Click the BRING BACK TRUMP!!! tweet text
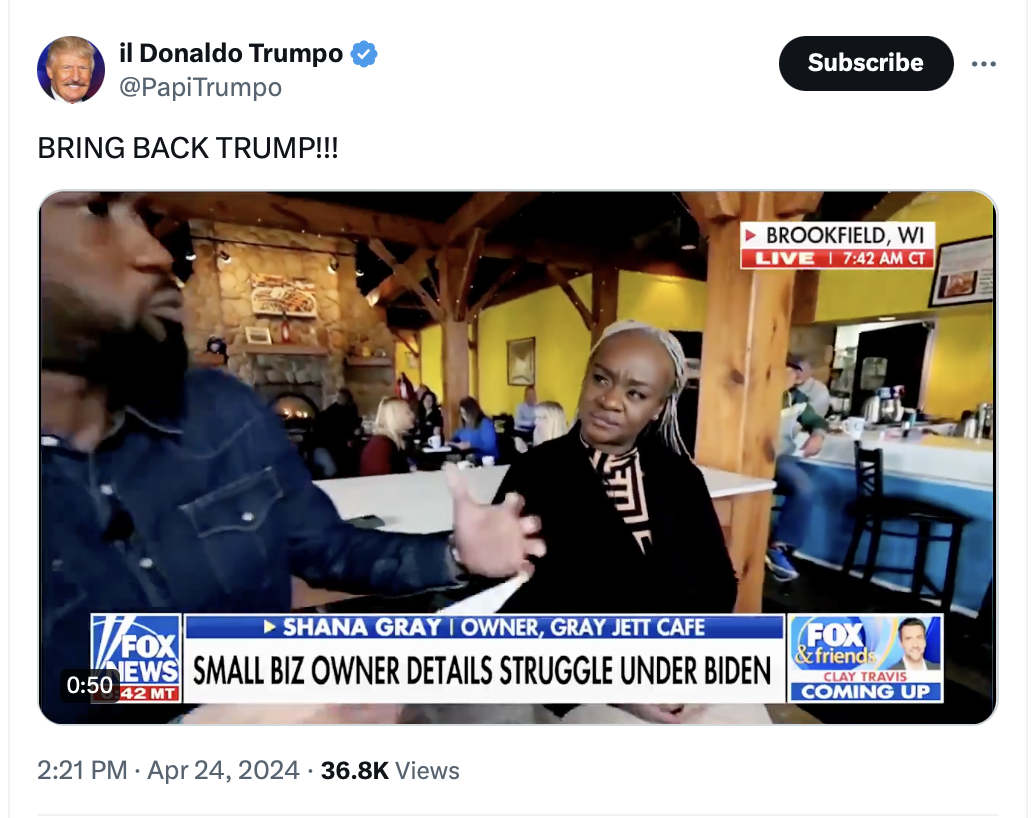The width and height of the screenshot is (1036, 818). [x=188, y=147]
